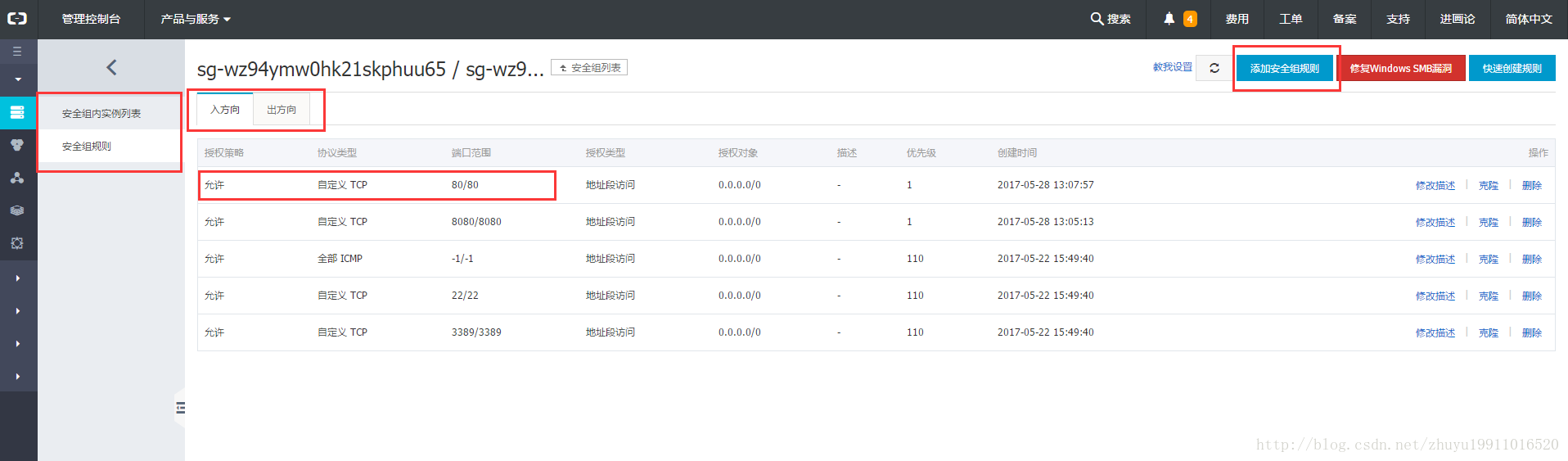The width and height of the screenshot is (1568, 461).
Task: Open the notification bell icon
Action: coord(1169,18)
